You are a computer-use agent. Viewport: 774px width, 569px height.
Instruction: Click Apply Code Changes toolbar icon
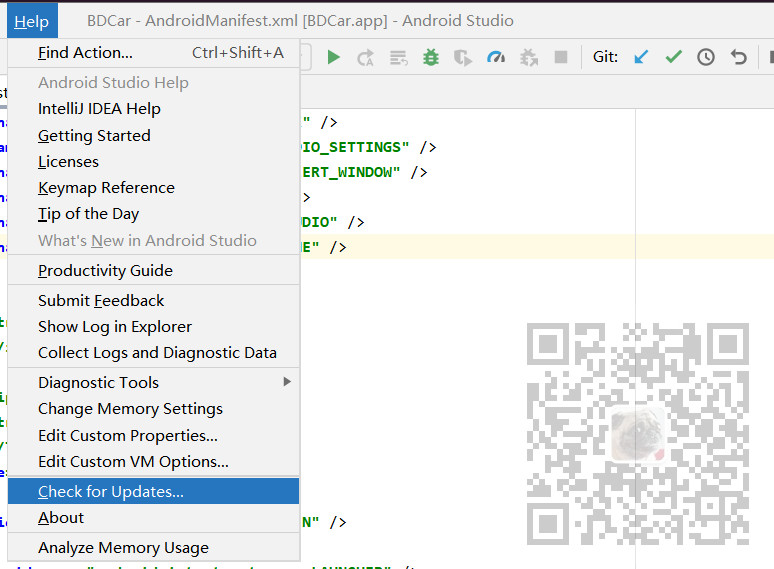click(398, 58)
